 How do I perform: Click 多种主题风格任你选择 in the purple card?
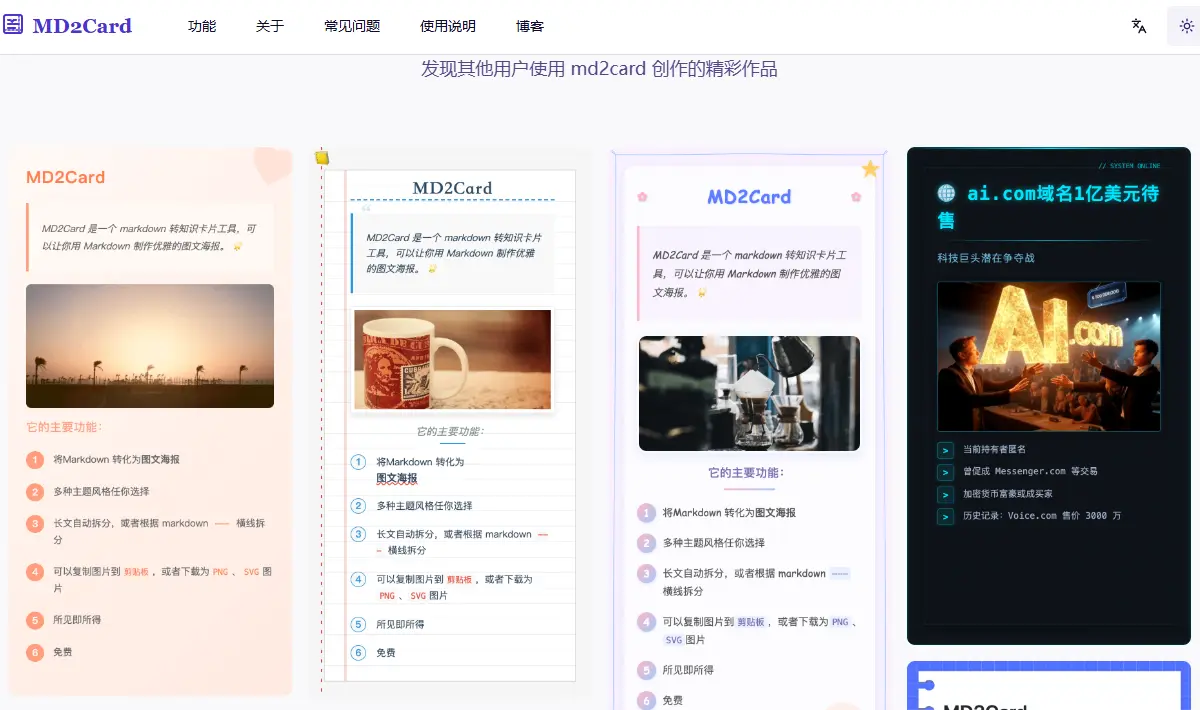tap(713, 543)
